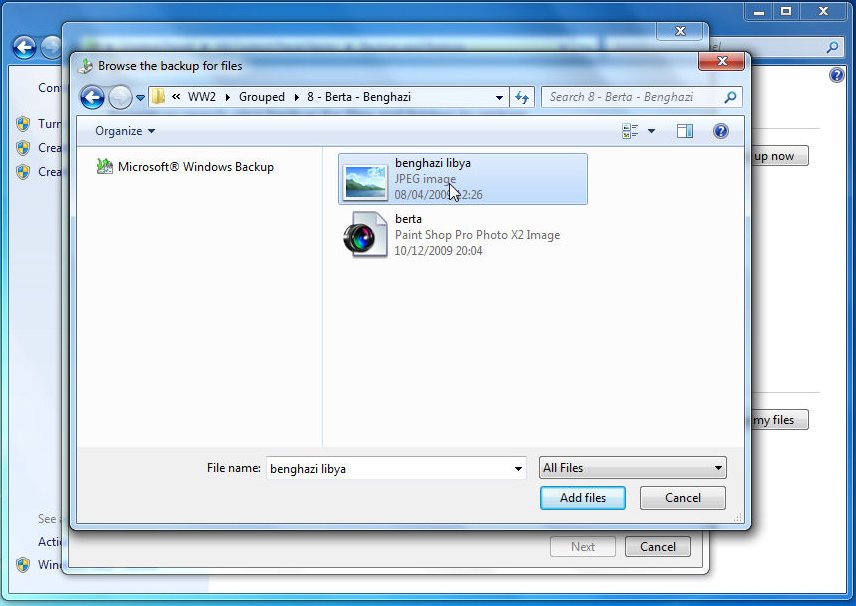Click the Add files button
The width and height of the screenshot is (856, 606).
pos(582,498)
